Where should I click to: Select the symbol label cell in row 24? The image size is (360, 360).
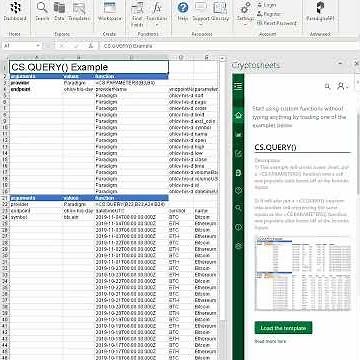coord(36,217)
